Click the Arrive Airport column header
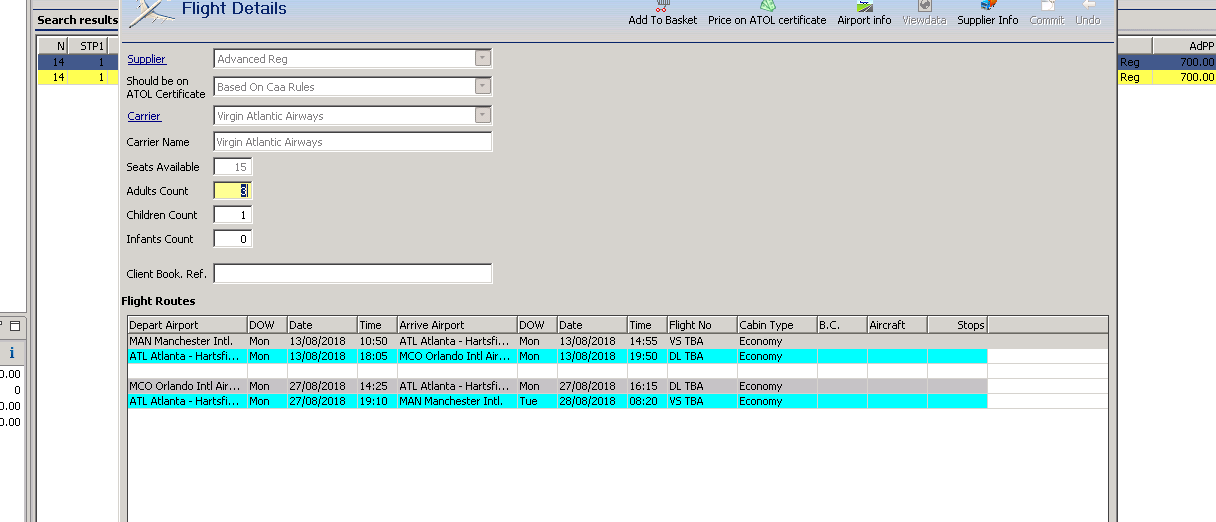The width and height of the screenshot is (1216, 522). (457, 325)
